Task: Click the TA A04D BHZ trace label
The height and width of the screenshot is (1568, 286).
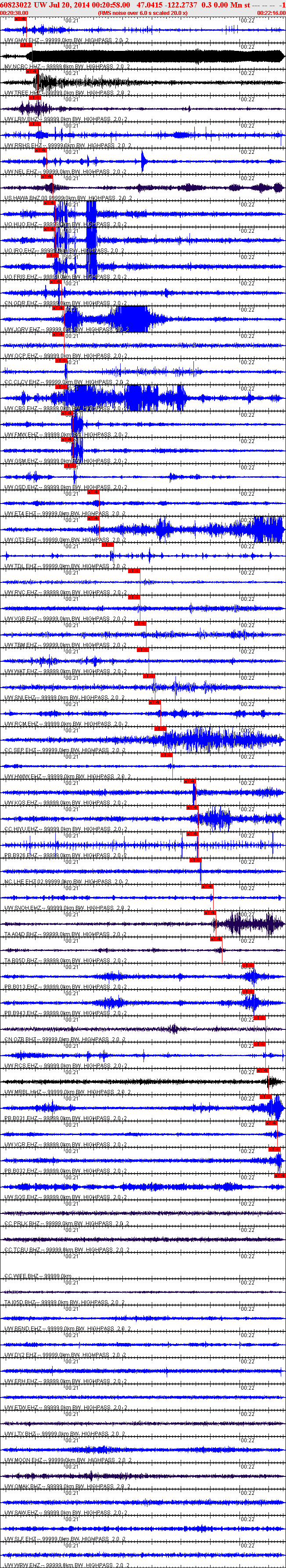Action: click(66, 934)
